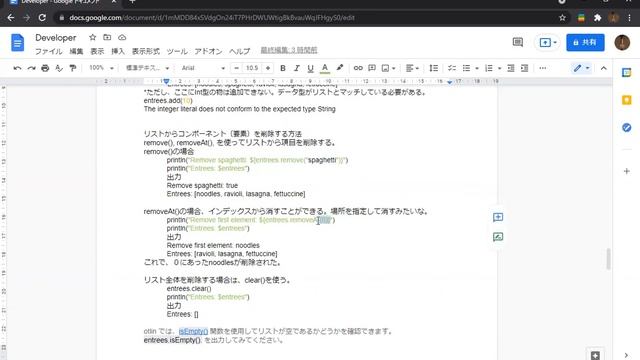
Task: Bookmark this page with star icon
Action: [562, 18]
